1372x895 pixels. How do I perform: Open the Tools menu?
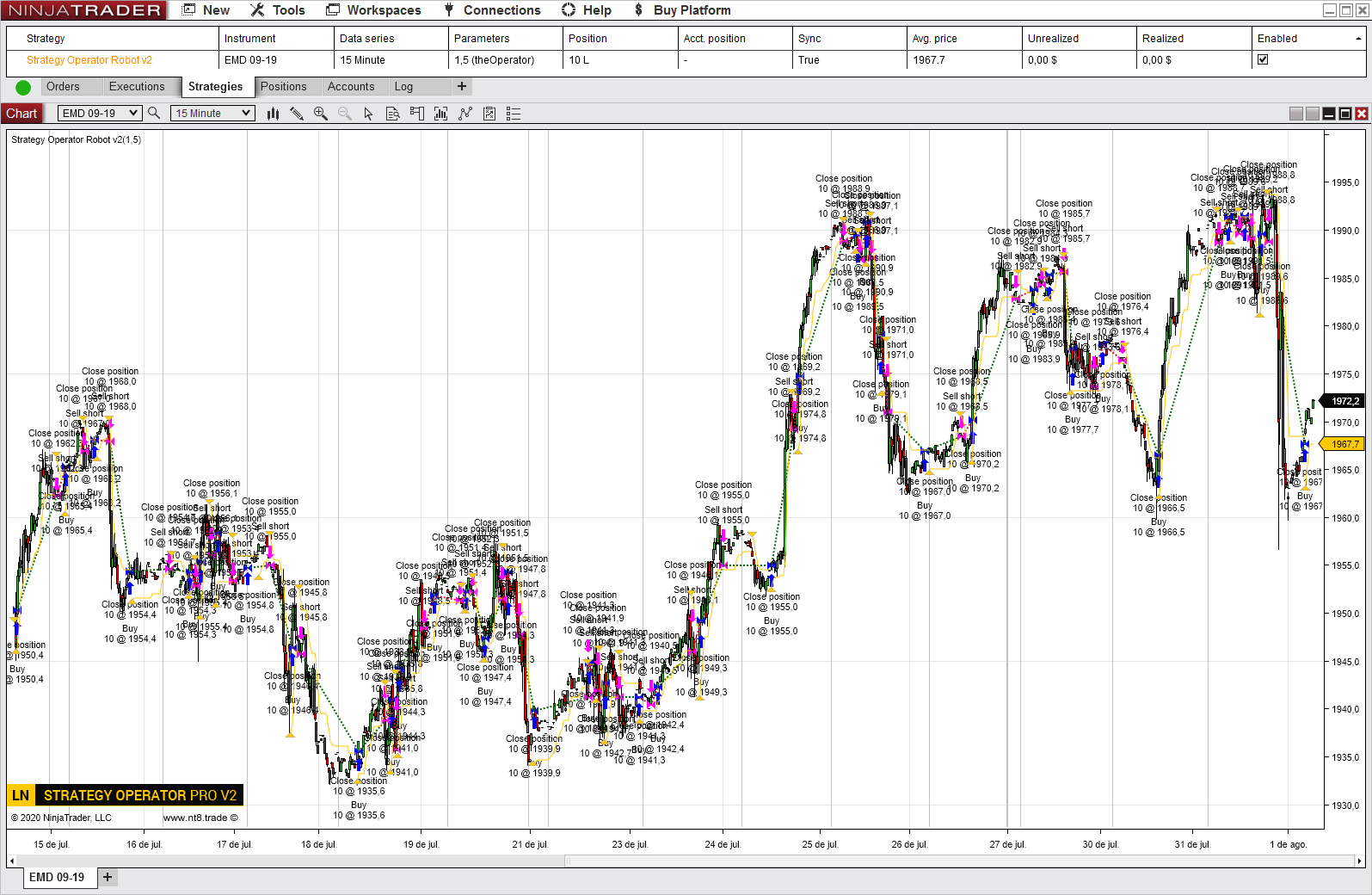coord(277,10)
